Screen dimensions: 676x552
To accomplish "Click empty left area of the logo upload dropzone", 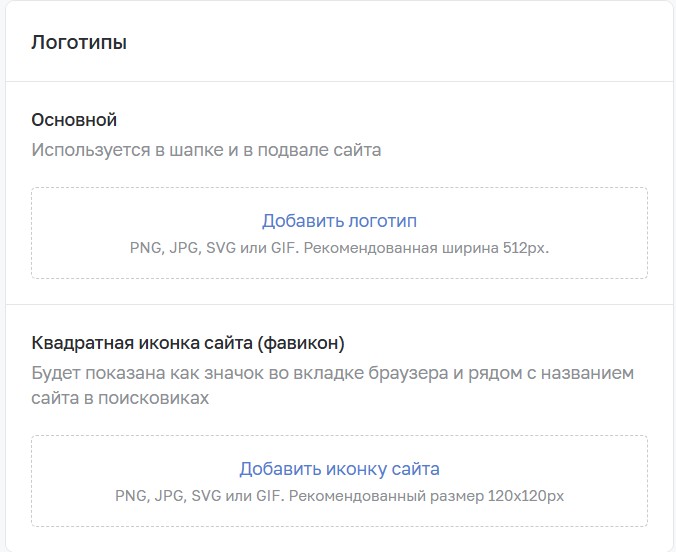I will [x=80, y=233].
